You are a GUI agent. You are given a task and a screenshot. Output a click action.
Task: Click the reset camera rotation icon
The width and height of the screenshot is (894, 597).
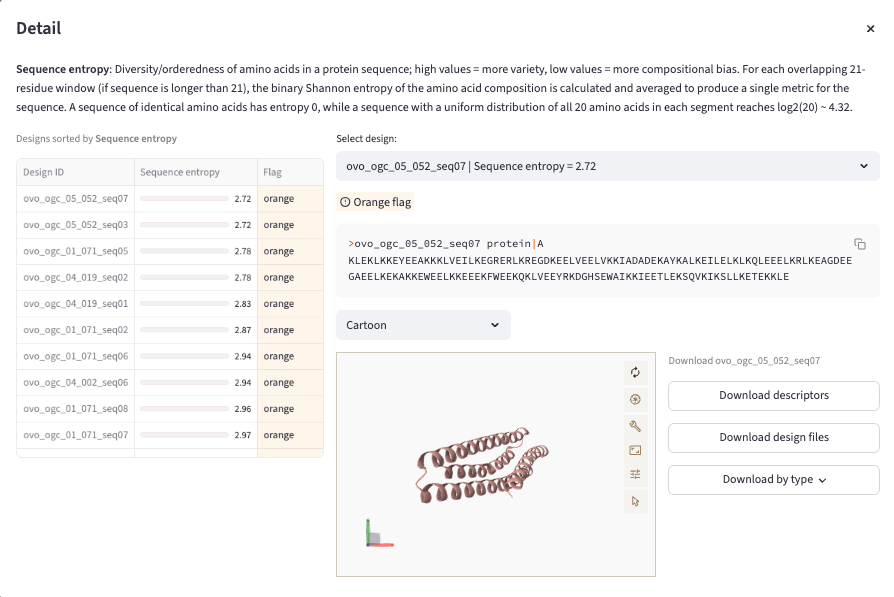[x=636, y=371]
